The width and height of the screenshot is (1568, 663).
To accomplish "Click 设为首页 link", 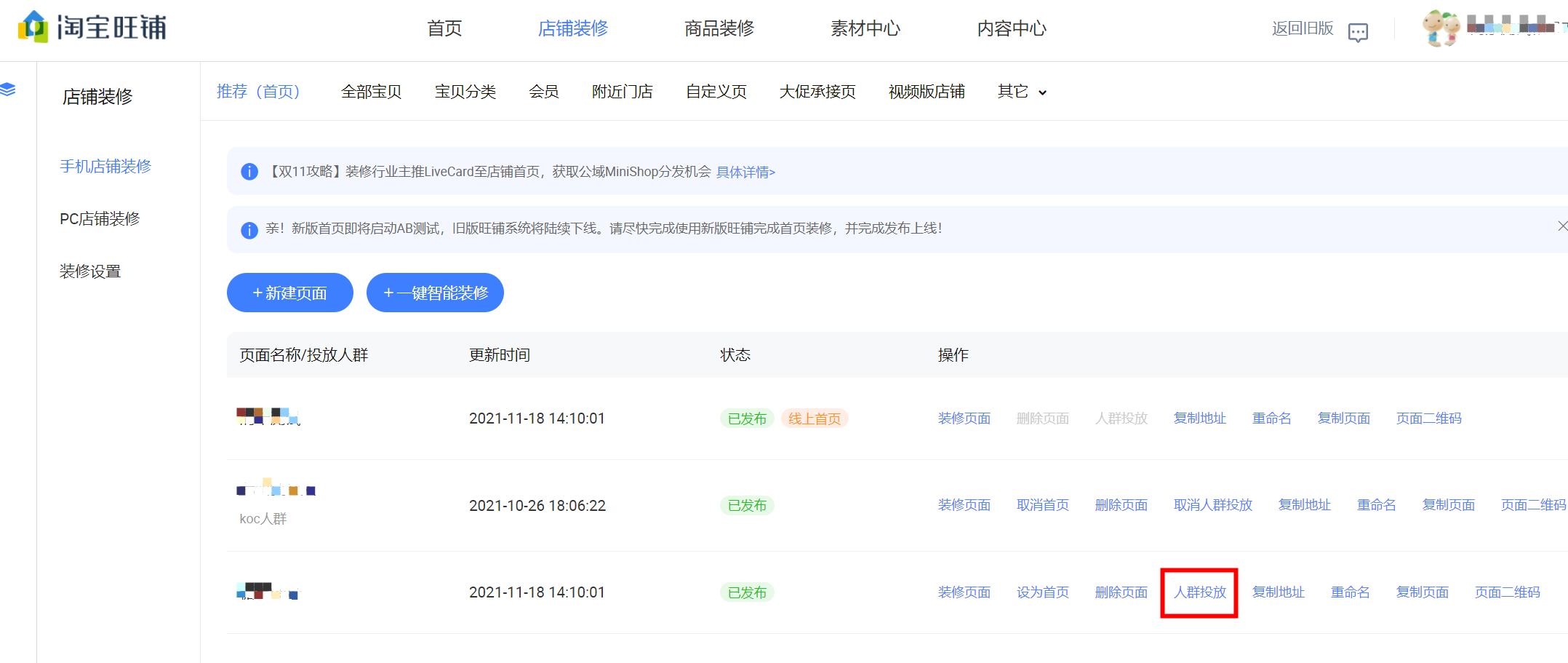I will 1043,592.
